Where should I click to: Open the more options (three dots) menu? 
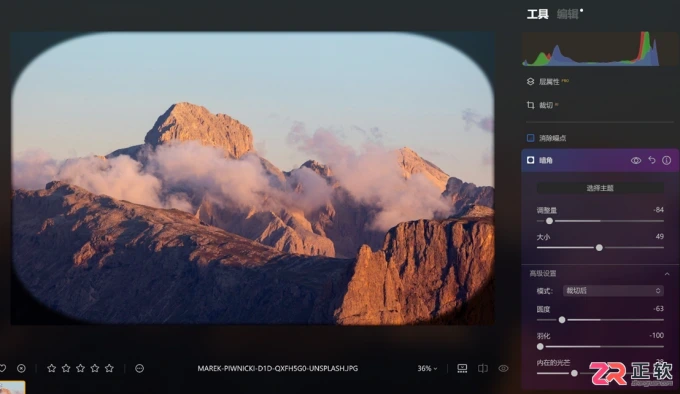tap(139, 368)
